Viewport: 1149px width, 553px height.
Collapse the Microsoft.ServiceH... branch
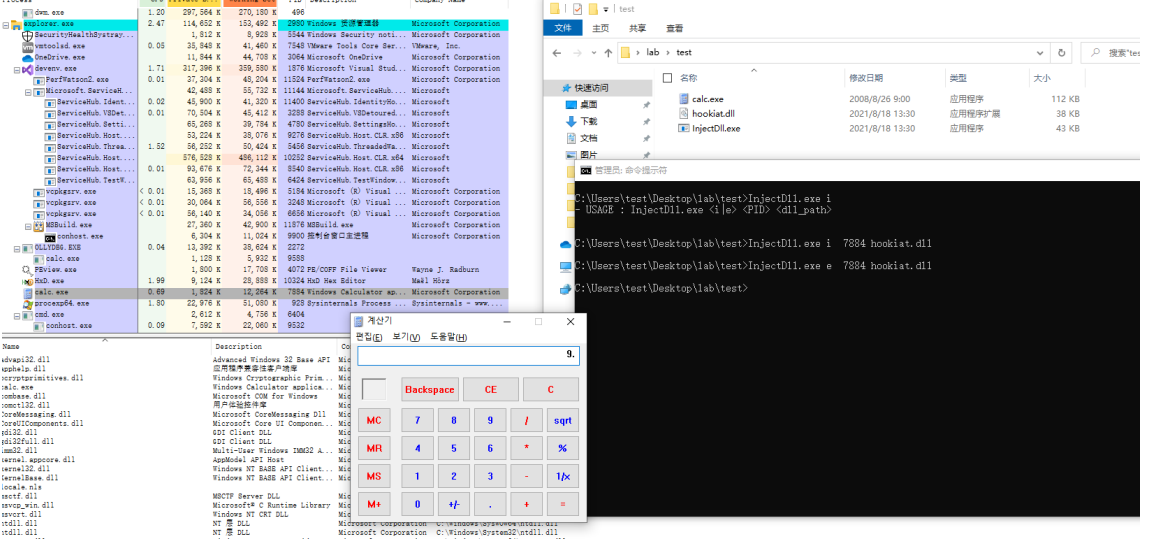point(29,91)
